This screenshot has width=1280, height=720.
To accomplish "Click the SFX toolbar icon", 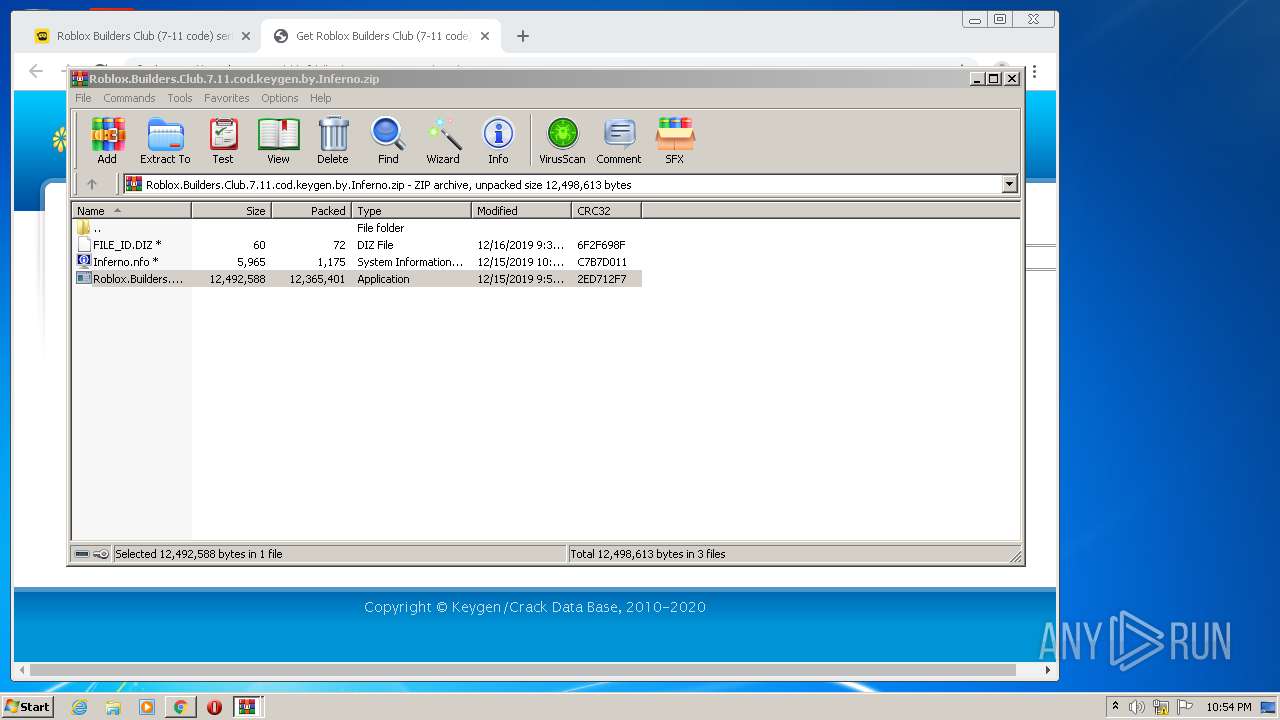I will [675, 140].
